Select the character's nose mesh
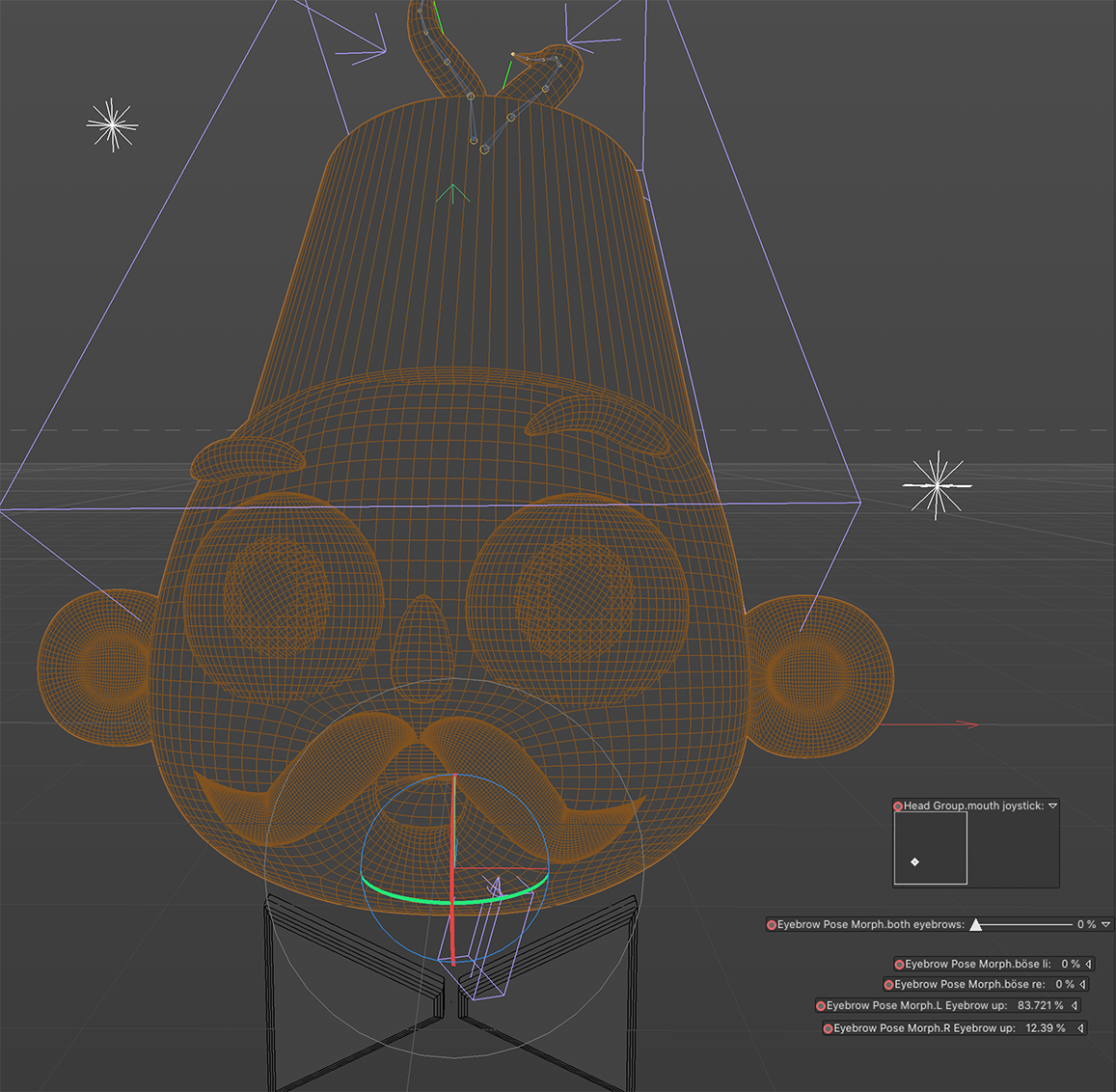The image size is (1116, 1092). point(422,648)
